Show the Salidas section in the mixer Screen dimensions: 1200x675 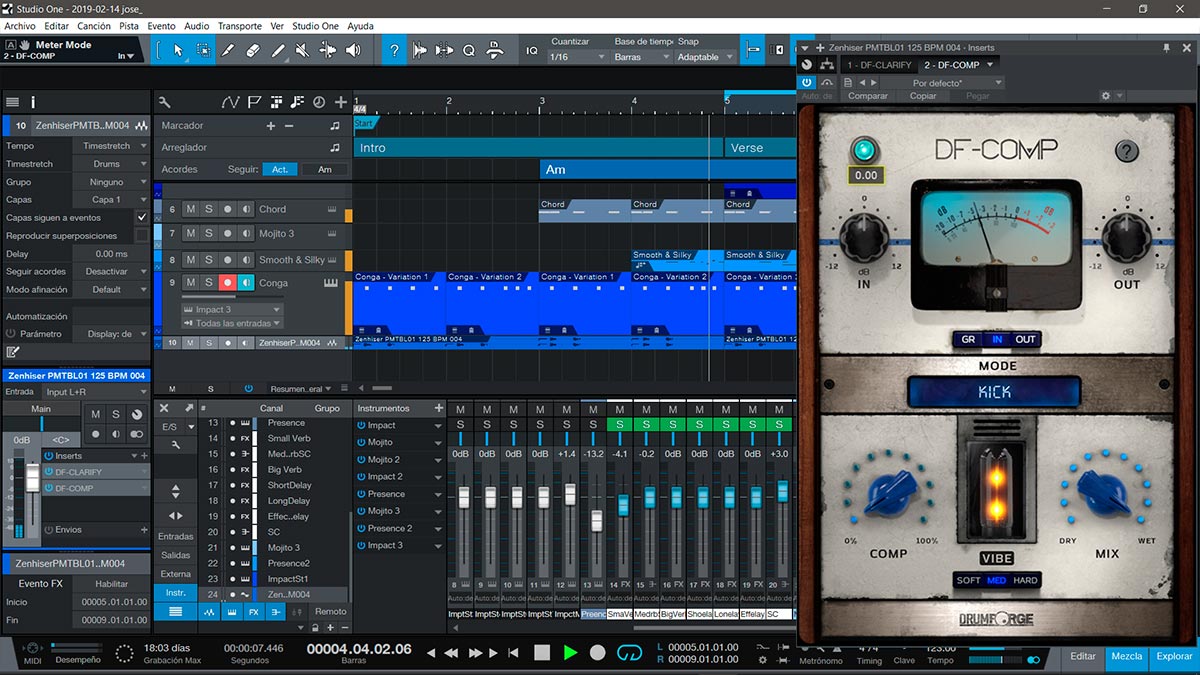pos(176,555)
